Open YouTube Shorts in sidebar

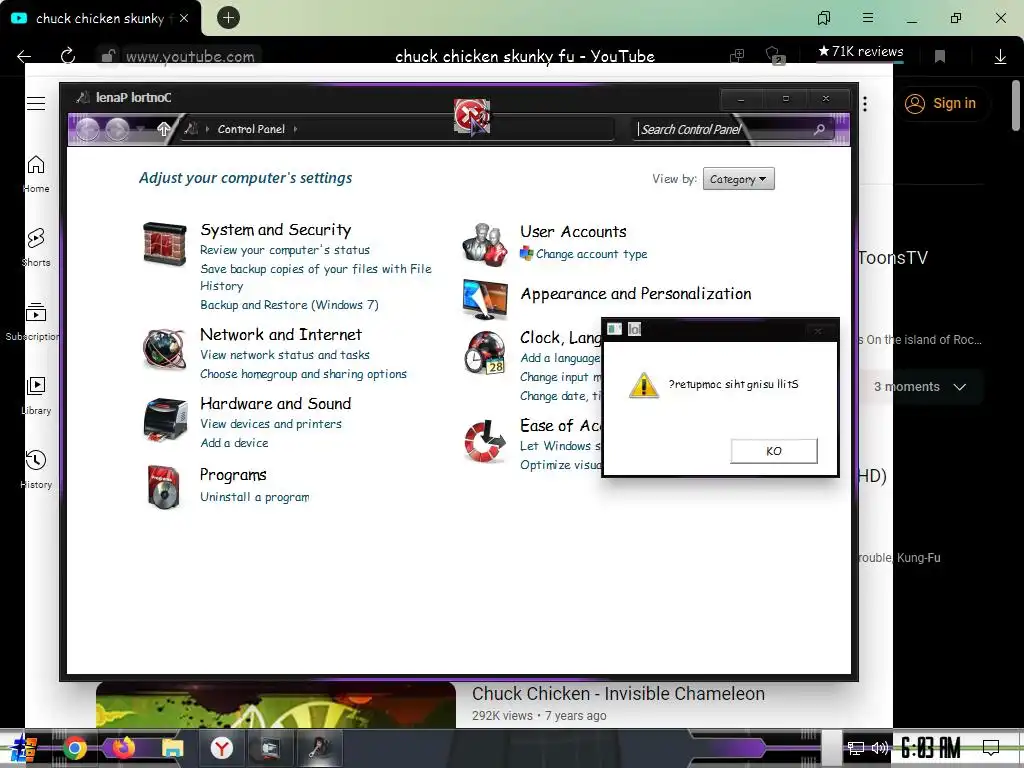pyautogui.click(x=36, y=248)
